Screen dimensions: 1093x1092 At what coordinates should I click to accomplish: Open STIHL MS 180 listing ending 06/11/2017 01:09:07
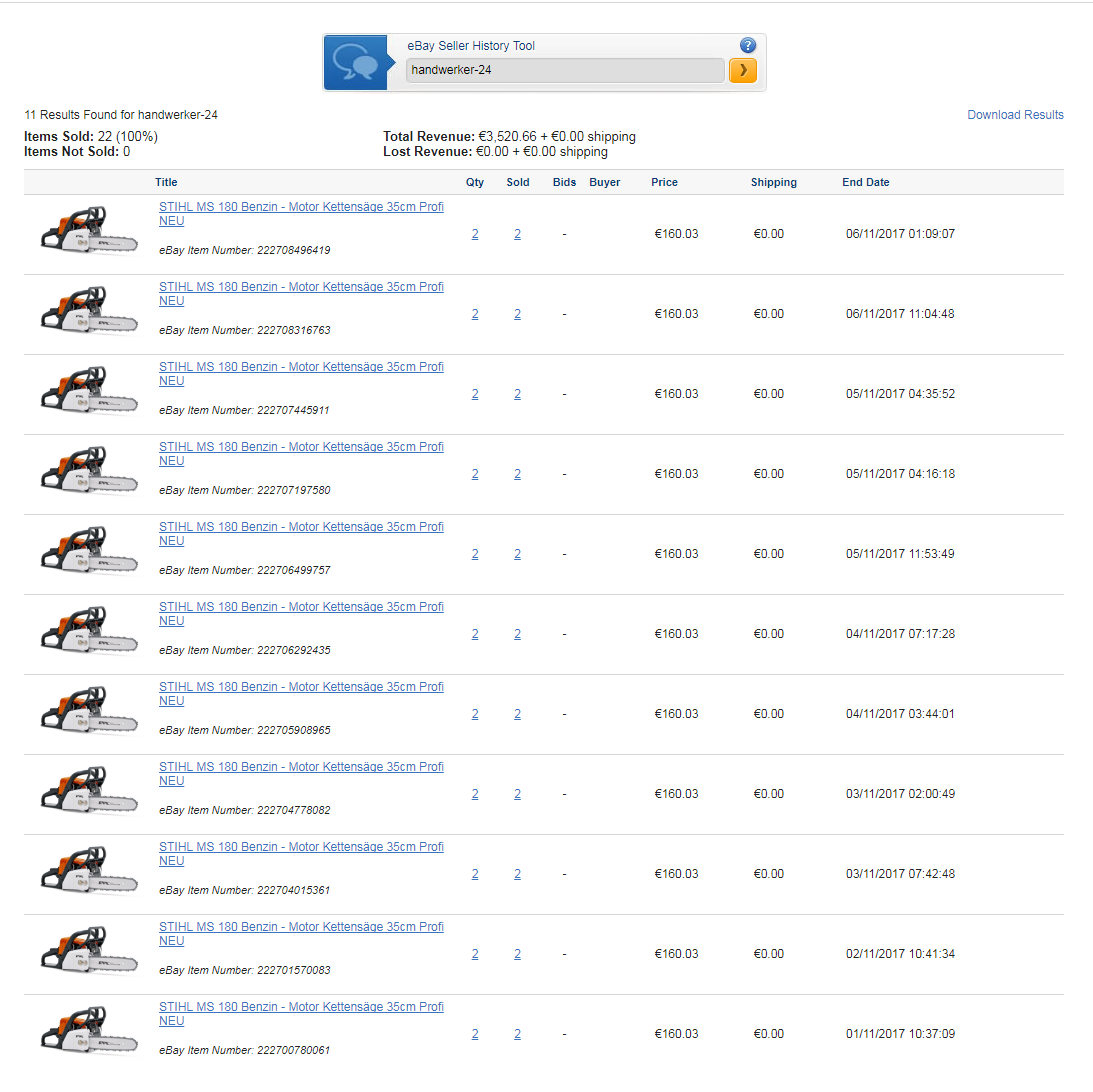click(300, 207)
